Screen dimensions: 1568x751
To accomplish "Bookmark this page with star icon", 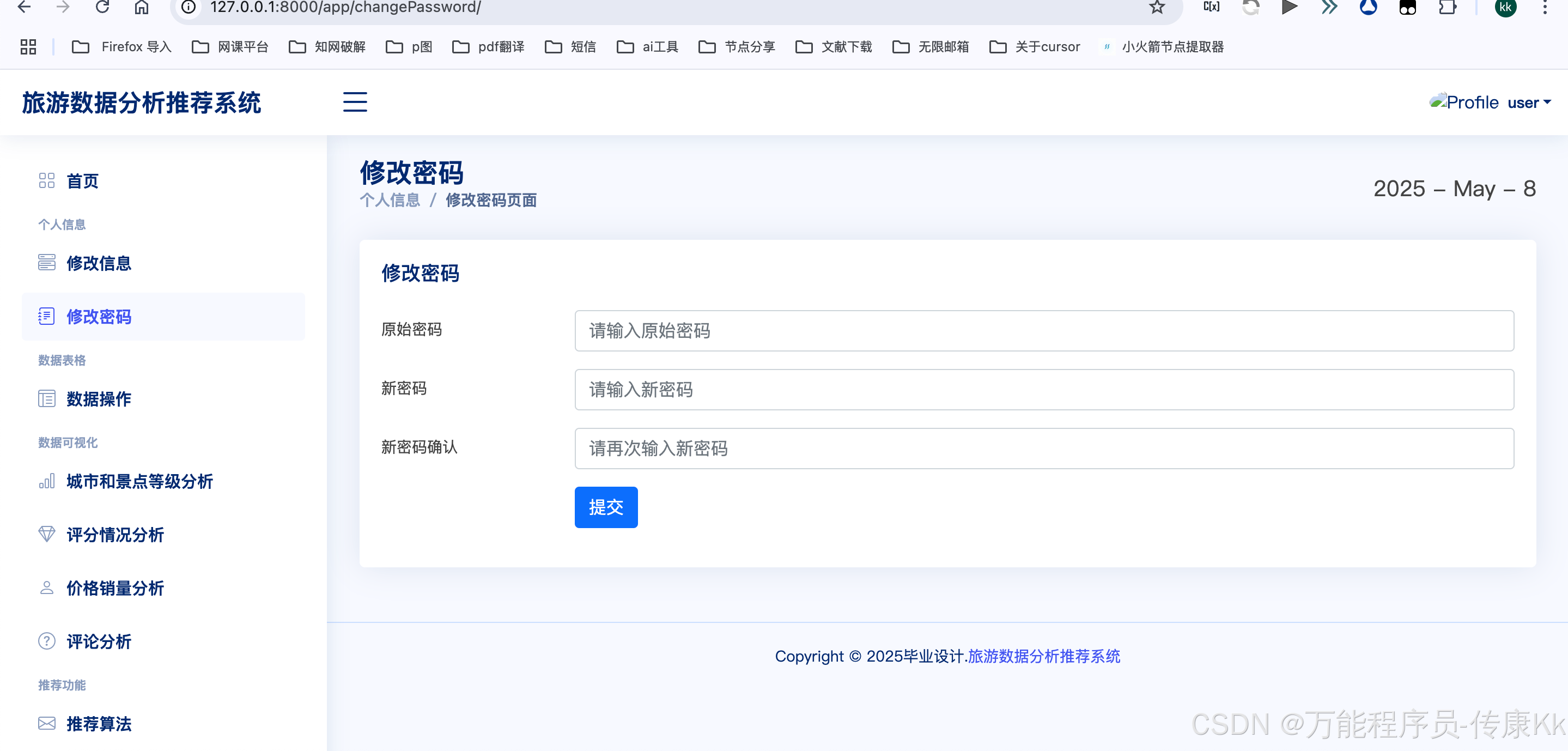I will (x=1157, y=7).
